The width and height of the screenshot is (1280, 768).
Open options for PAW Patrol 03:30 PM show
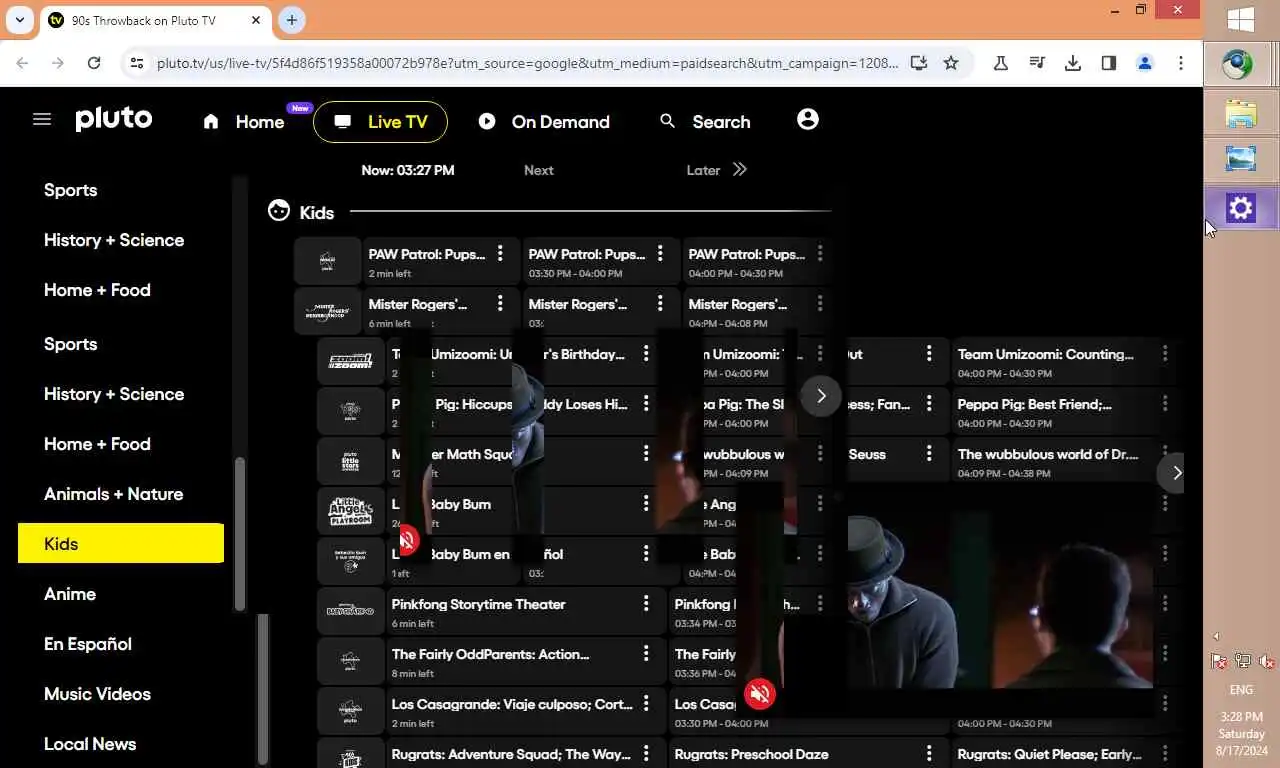[660, 254]
